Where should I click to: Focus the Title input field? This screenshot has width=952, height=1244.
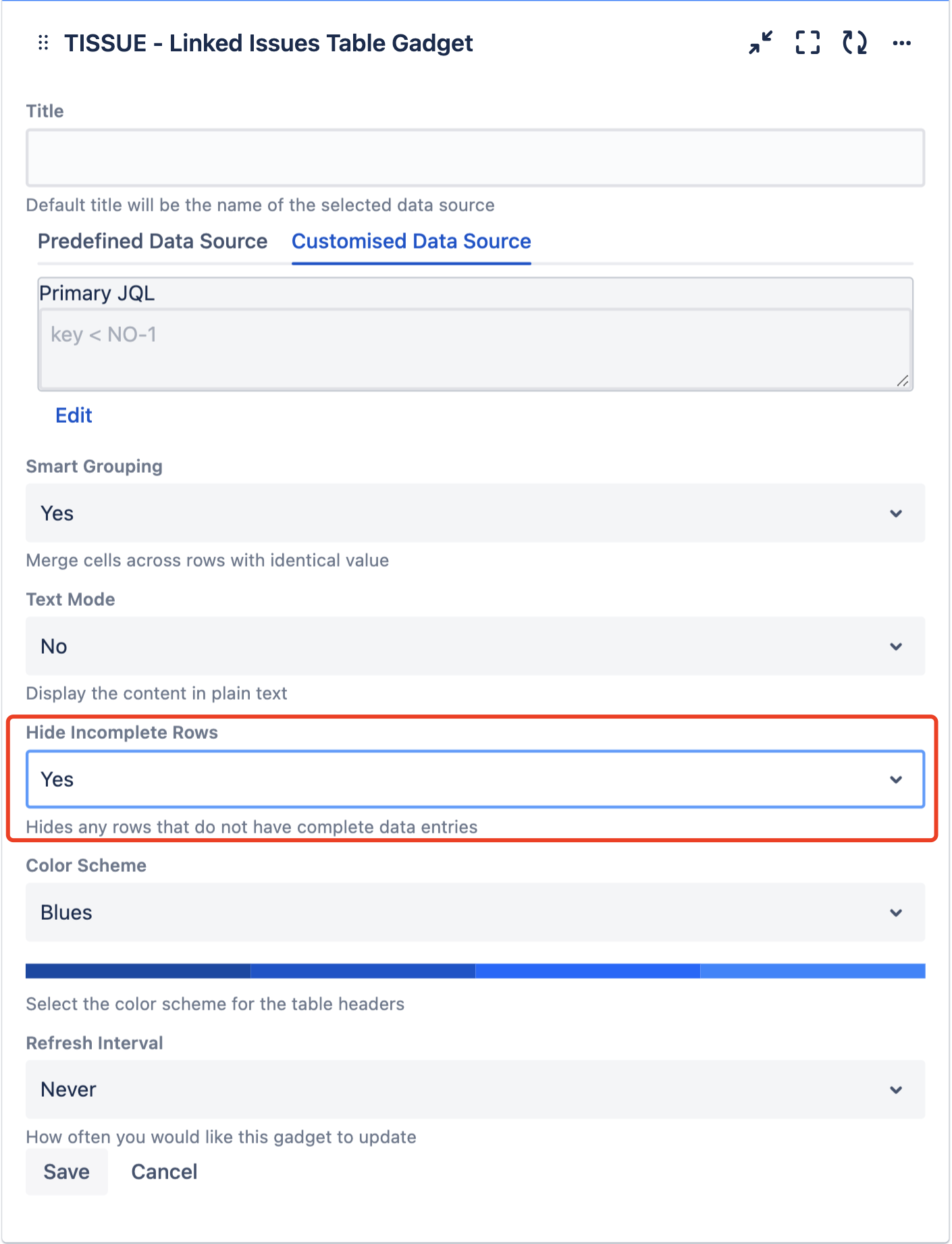[x=475, y=158]
